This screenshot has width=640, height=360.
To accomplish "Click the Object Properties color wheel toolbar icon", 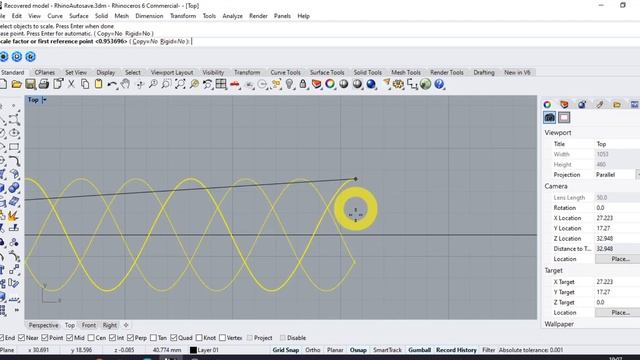I will click(330, 84).
